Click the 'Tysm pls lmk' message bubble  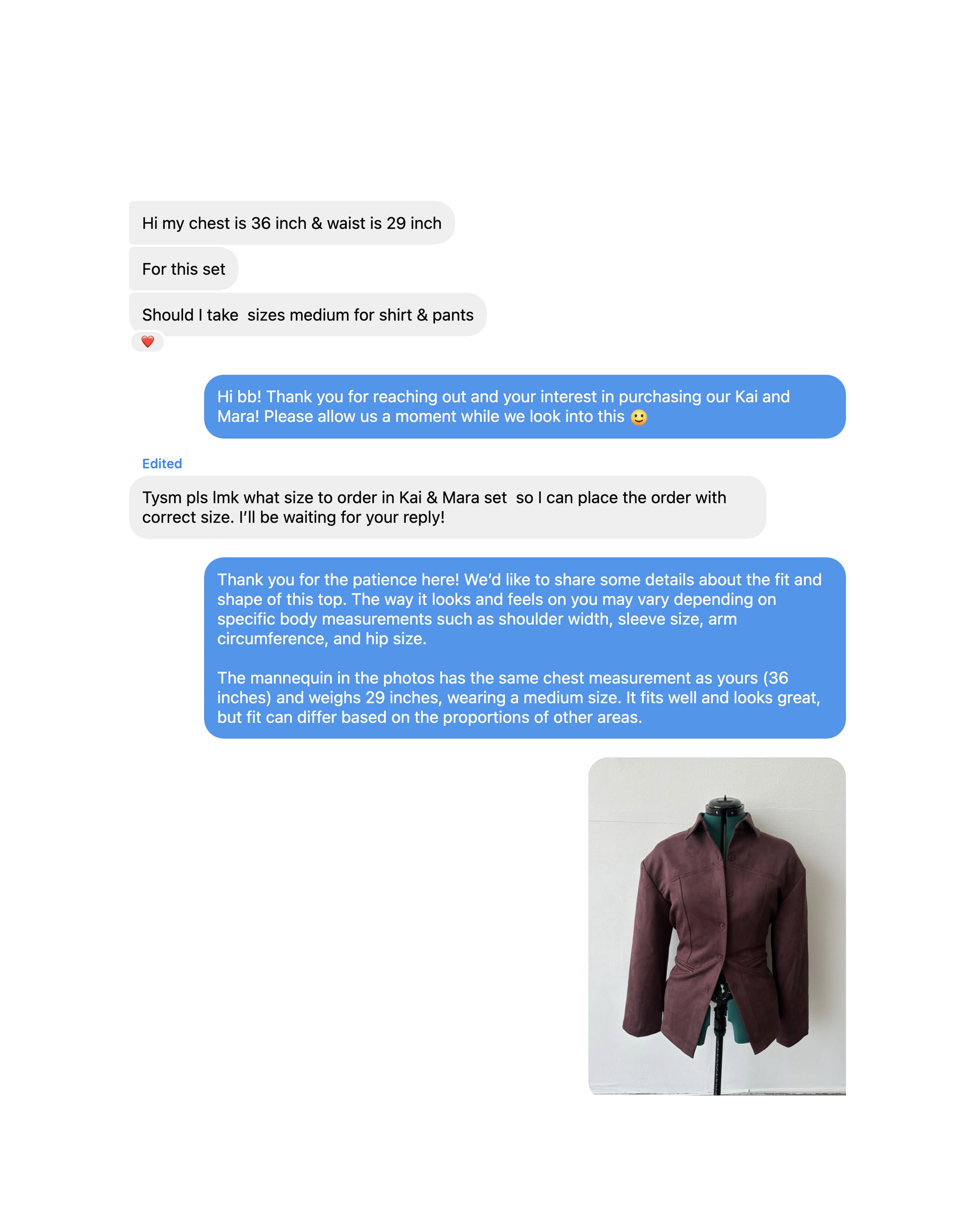point(448,507)
